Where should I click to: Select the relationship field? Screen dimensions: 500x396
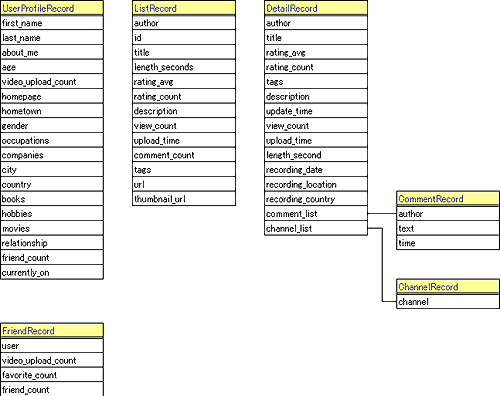point(52,243)
